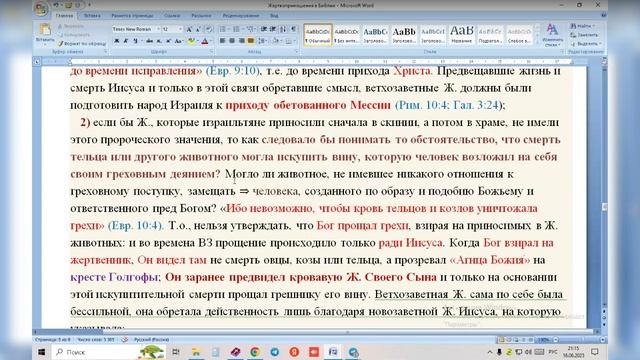Toggle Superscript formatting
Viewport: 640px width, 360px height.
(x=168, y=41)
